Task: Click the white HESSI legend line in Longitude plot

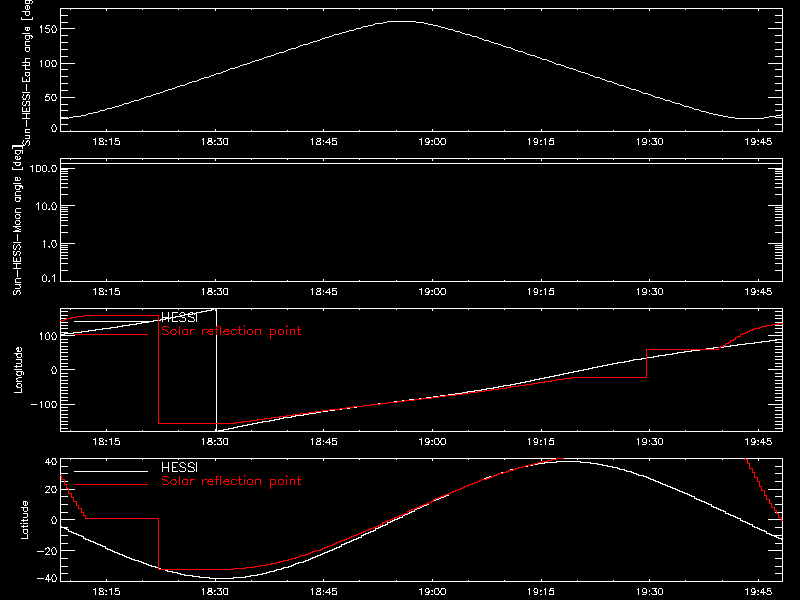Action: (x=111, y=321)
